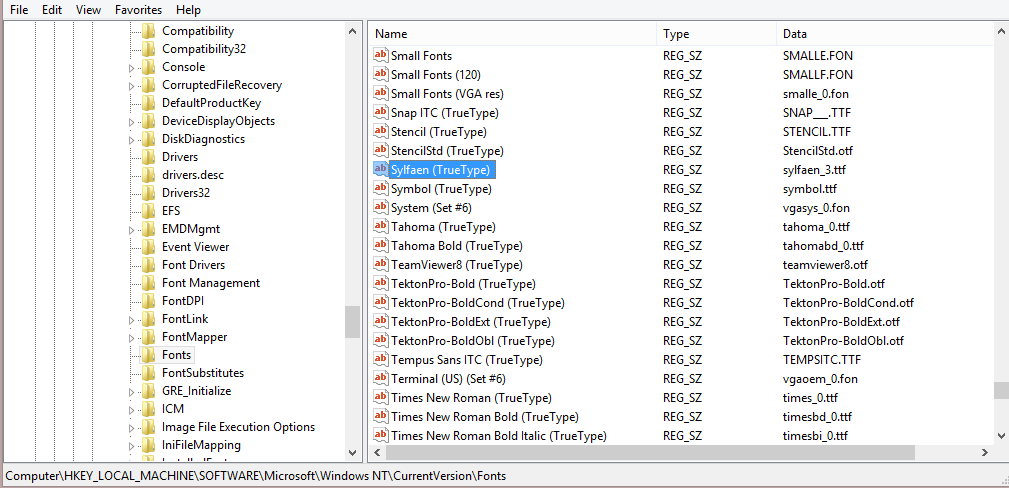Screen dimensions: 1009x488
Task: Open the Edit menu
Action: [52, 10]
